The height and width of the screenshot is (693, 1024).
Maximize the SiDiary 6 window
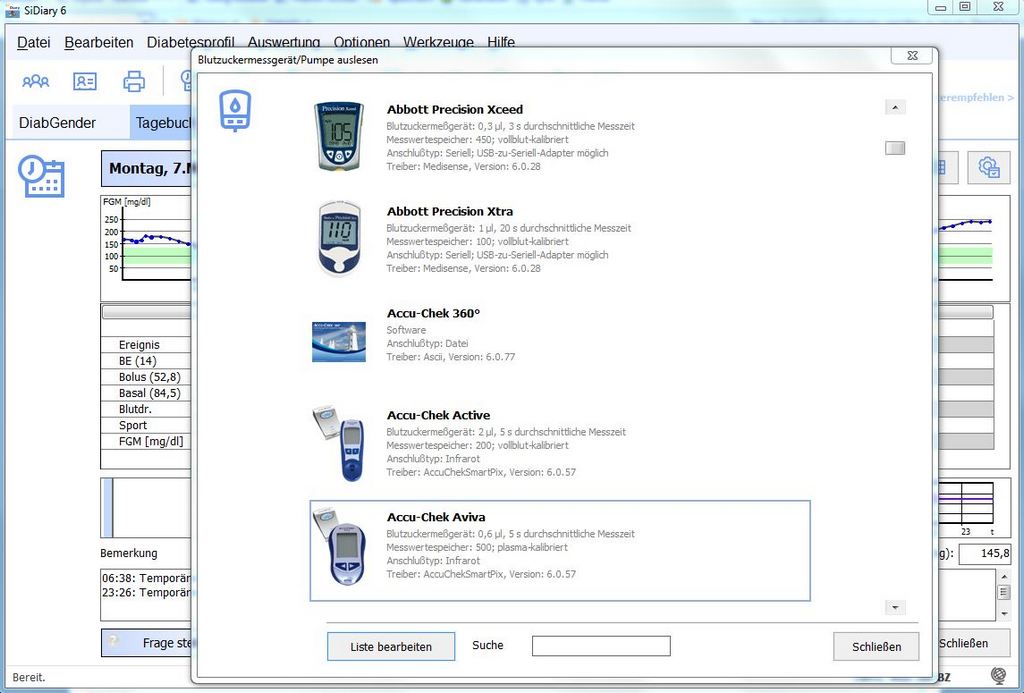point(965,7)
